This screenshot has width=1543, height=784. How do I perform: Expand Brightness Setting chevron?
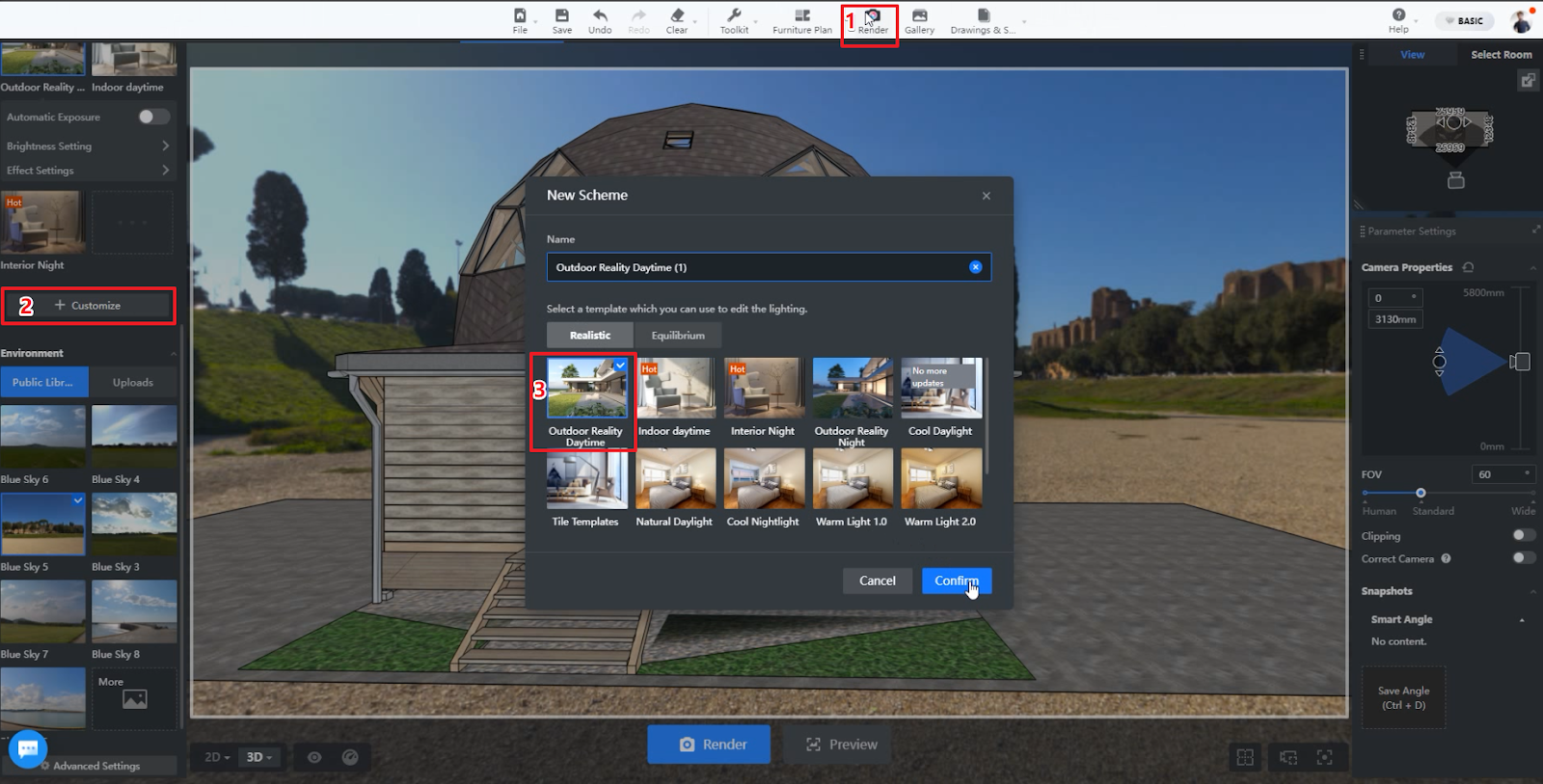pyautogui.click(x=166, y=146)
